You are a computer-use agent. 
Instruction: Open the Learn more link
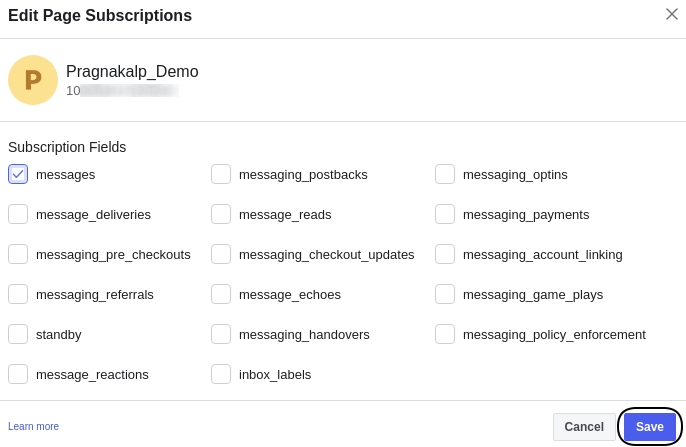[x=33, y=427]
